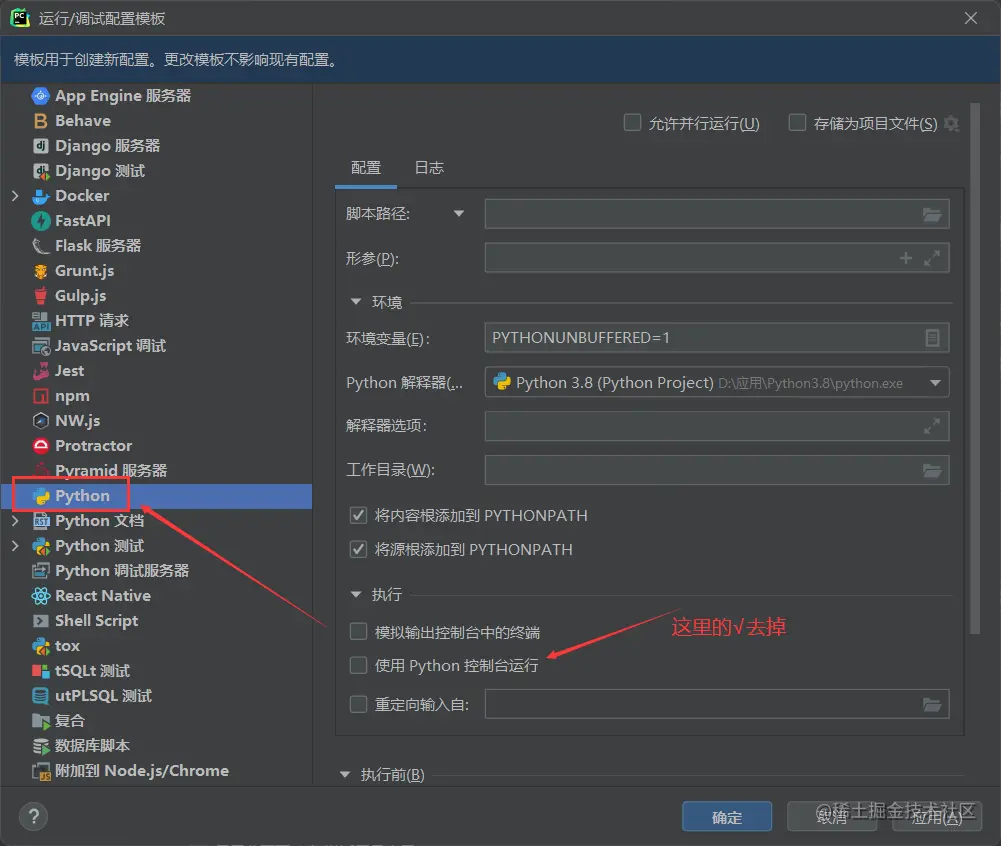Viewport: 1001px width, 846px height.
Task: Click the 确定 button
Action: [726, 817]
